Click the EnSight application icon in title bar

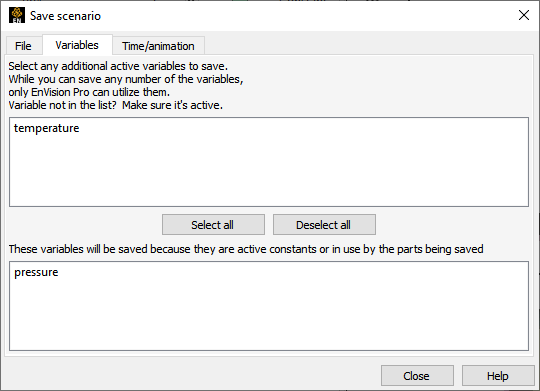click(17, 16)
